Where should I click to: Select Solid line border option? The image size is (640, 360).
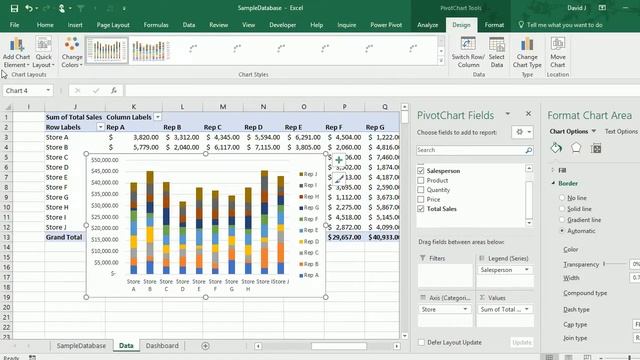click(562, 209)
